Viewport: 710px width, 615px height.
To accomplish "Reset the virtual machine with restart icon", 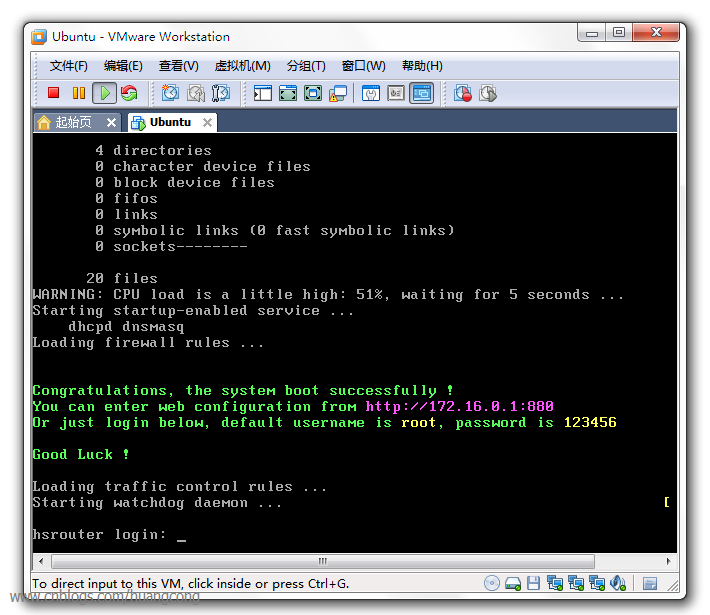I will click(129, 93).
